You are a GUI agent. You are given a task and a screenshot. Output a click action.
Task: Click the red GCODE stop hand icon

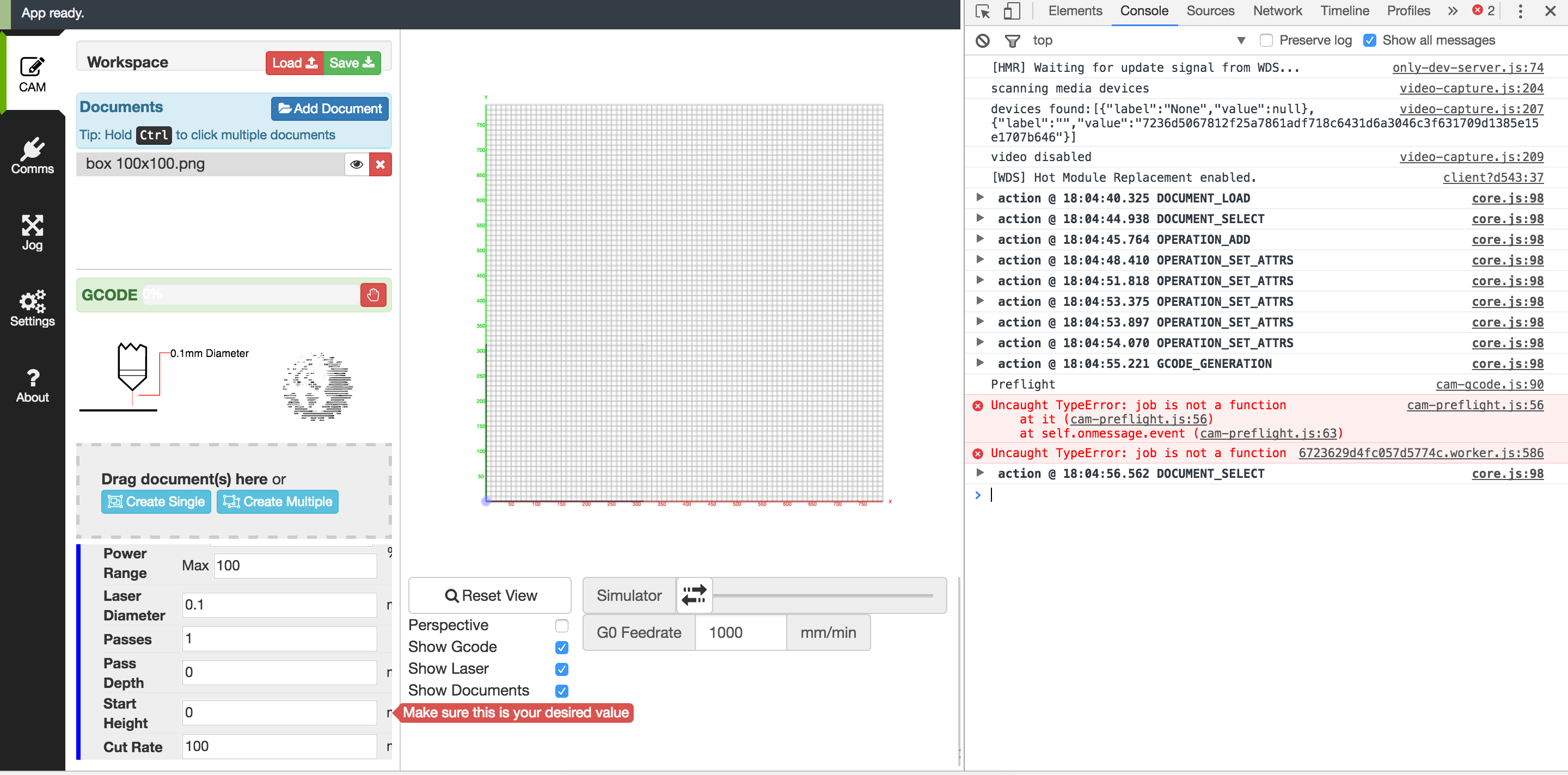(x=373, y=295)
